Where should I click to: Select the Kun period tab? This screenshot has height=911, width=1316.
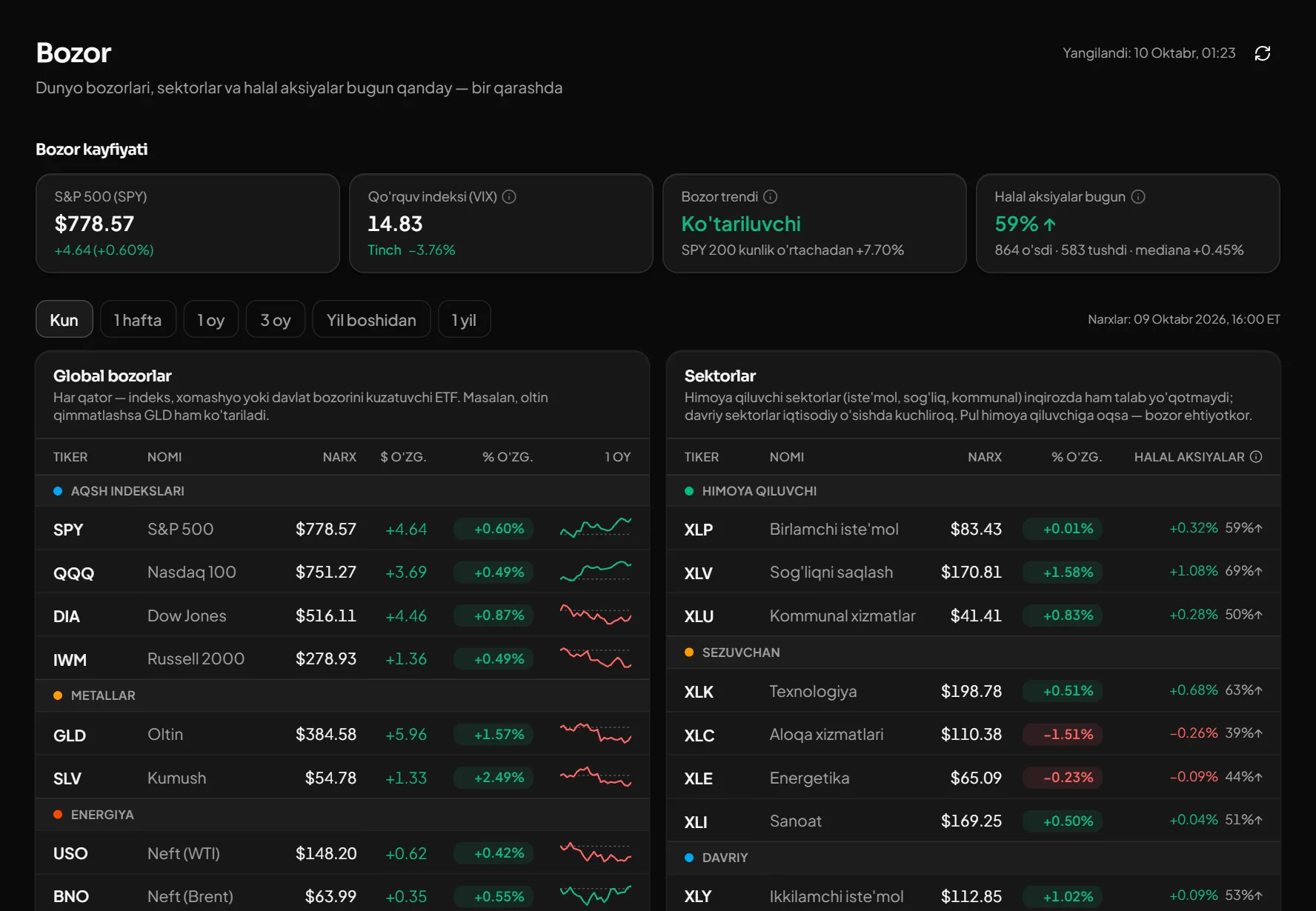(x=64, y=319)
